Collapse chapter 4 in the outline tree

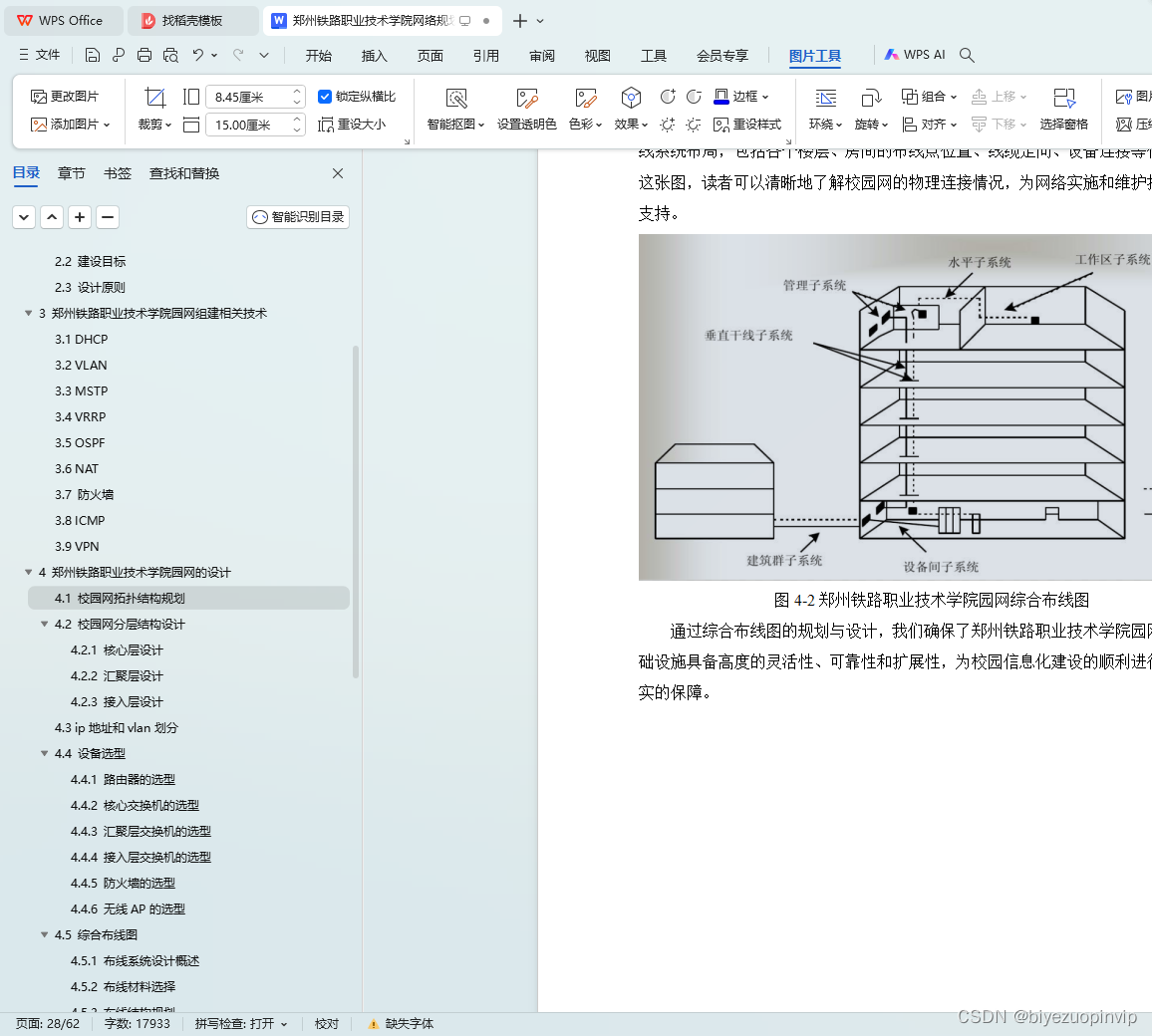click(29, 572)
